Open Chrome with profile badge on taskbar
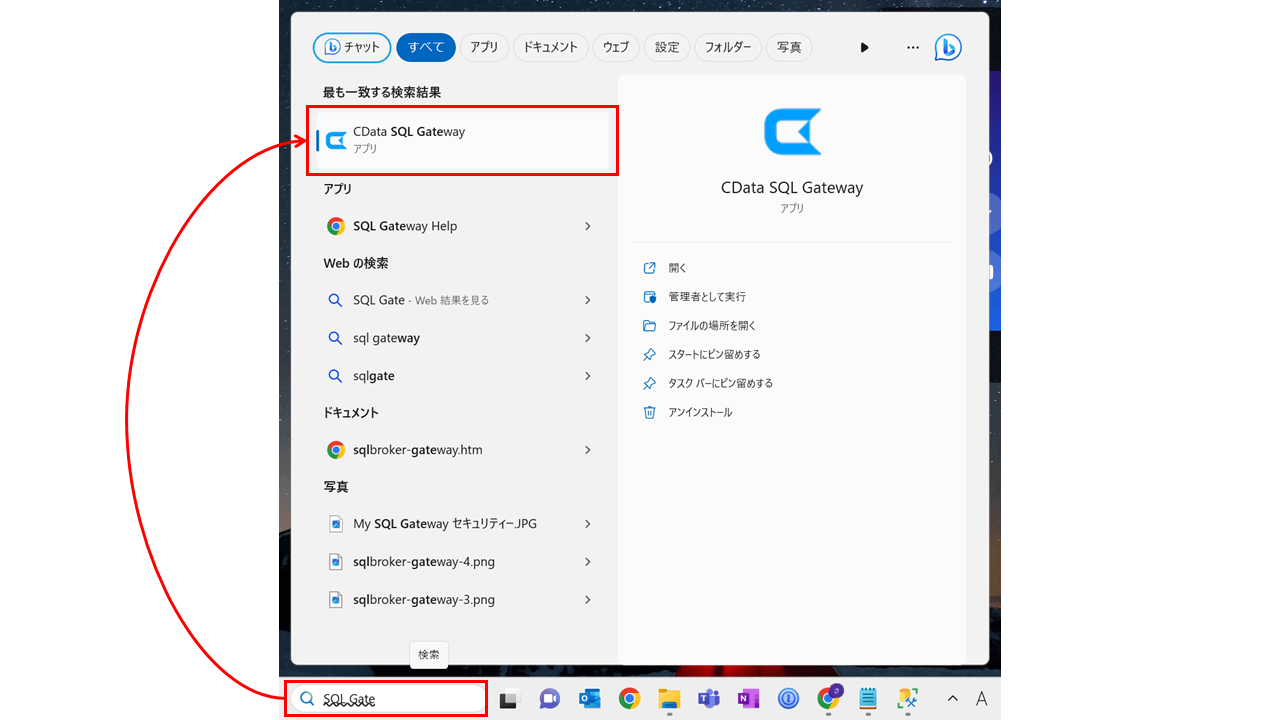This screenshot has width=1280, height=720. [829, 698]
